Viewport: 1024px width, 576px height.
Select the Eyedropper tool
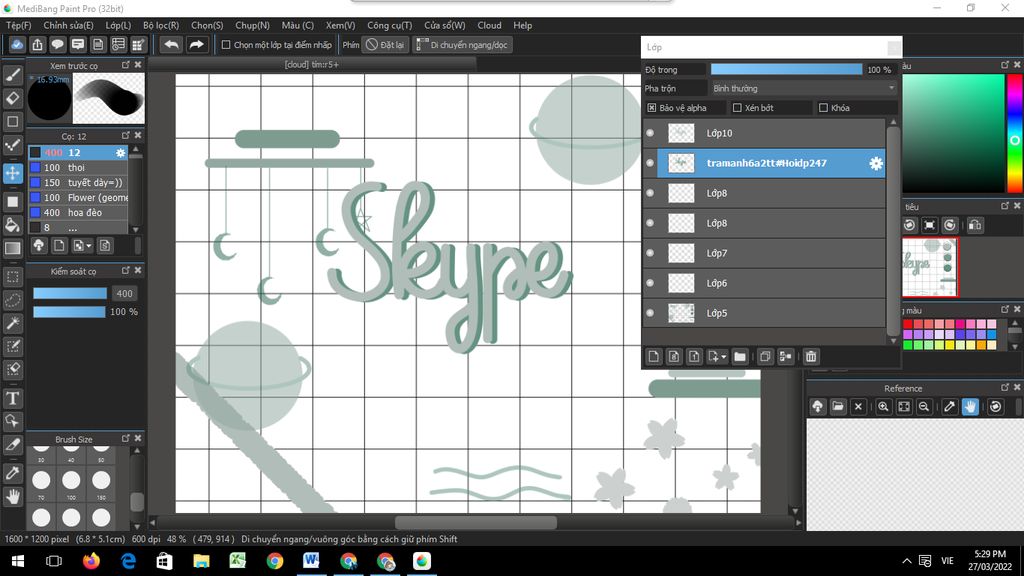tap(13, 473)
